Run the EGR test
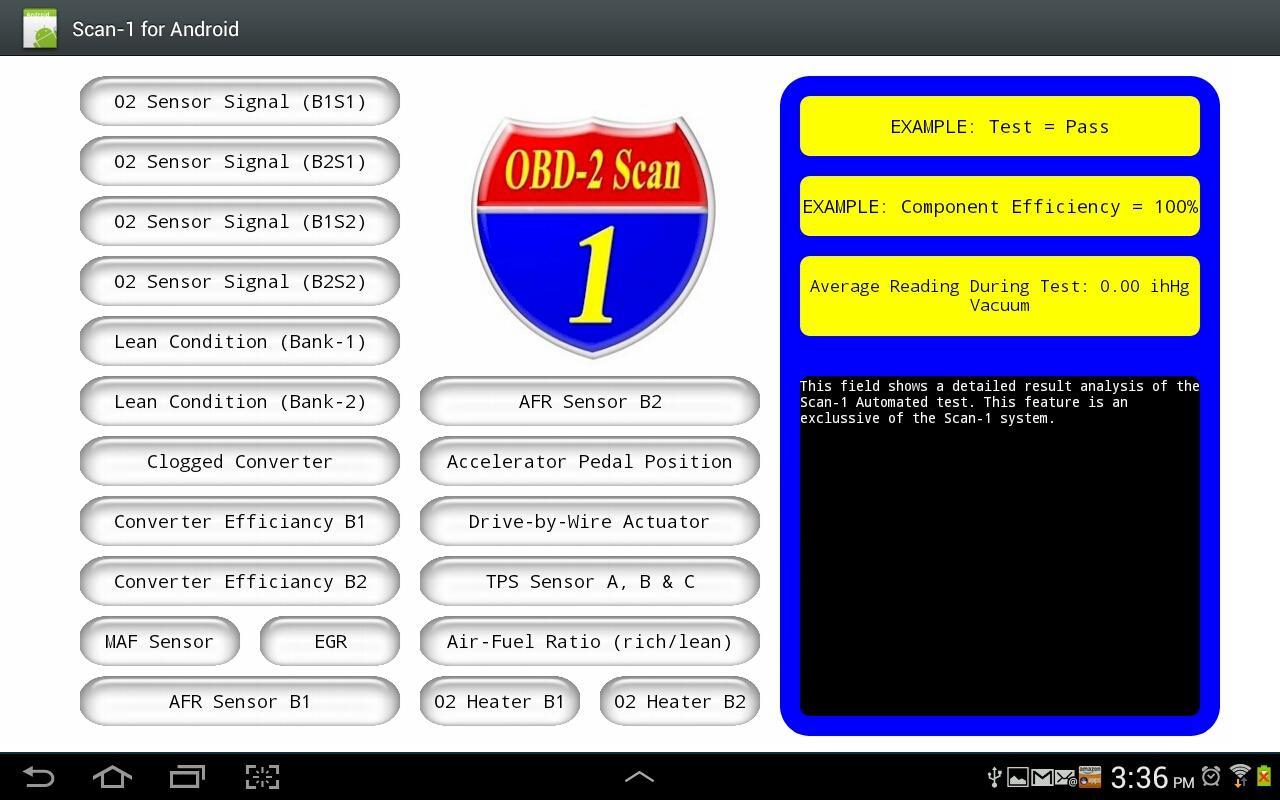1280x800 pixels. click(330, 641)
